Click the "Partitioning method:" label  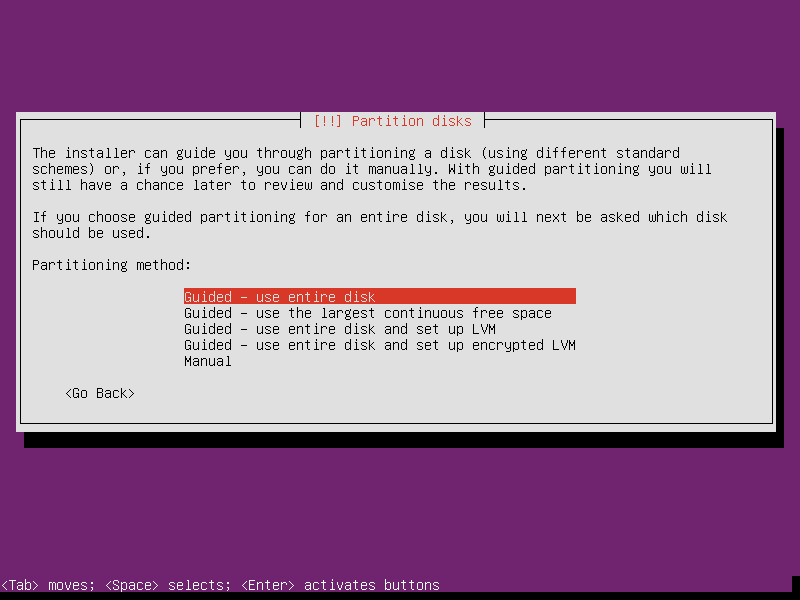click(112, 265)
